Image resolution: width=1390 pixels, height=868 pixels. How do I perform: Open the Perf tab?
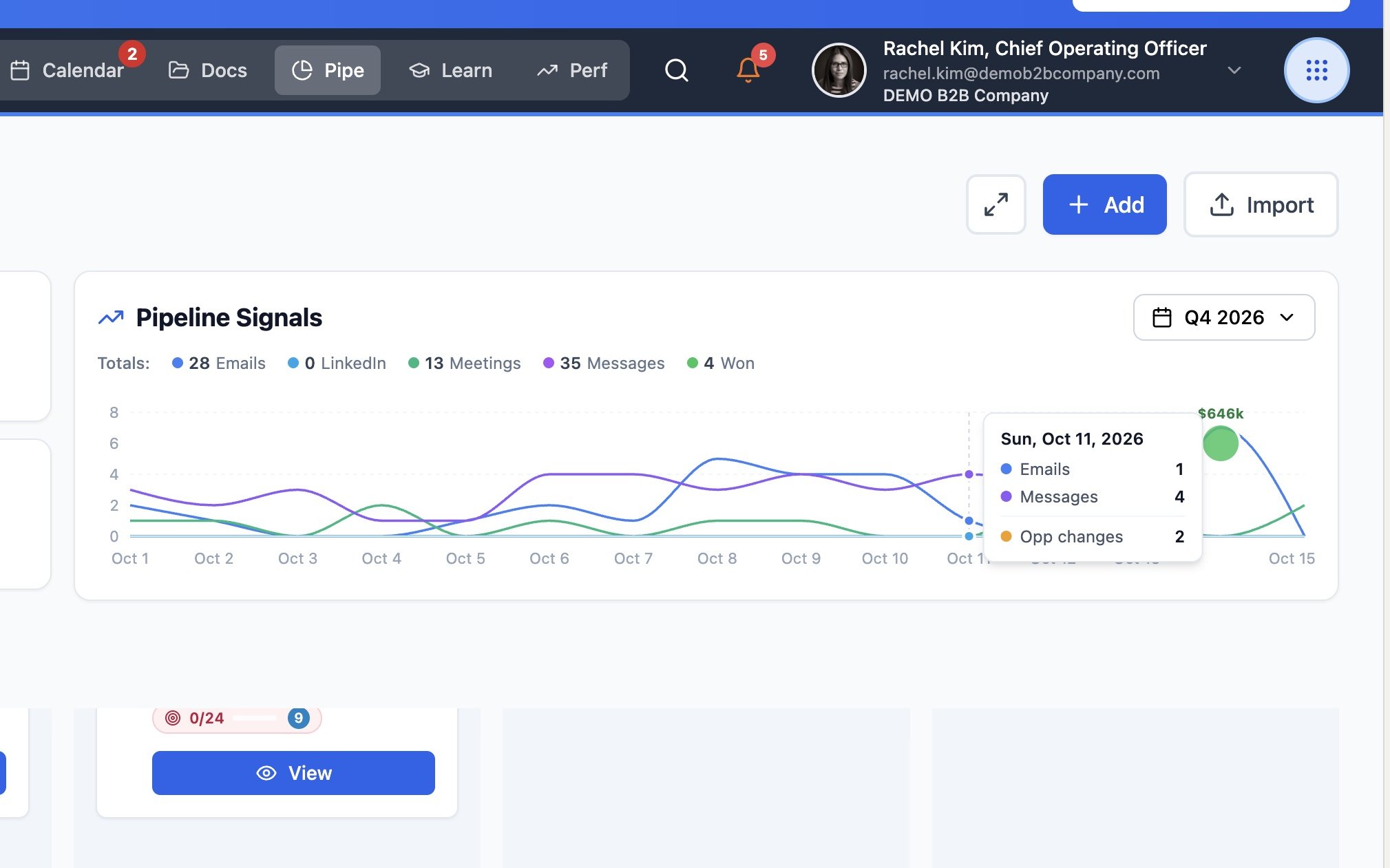[x=572, y=70]
